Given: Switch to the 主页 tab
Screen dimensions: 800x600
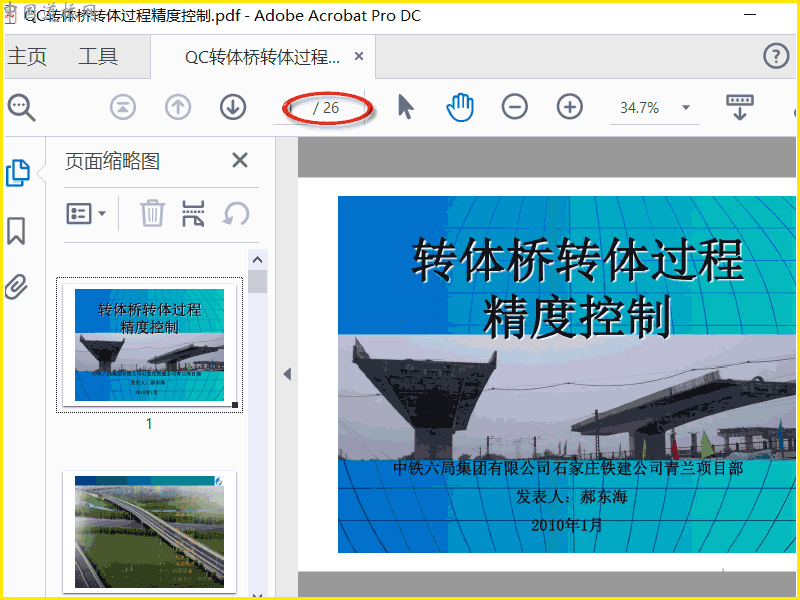Looking at the screenshot, I should 27,56.
